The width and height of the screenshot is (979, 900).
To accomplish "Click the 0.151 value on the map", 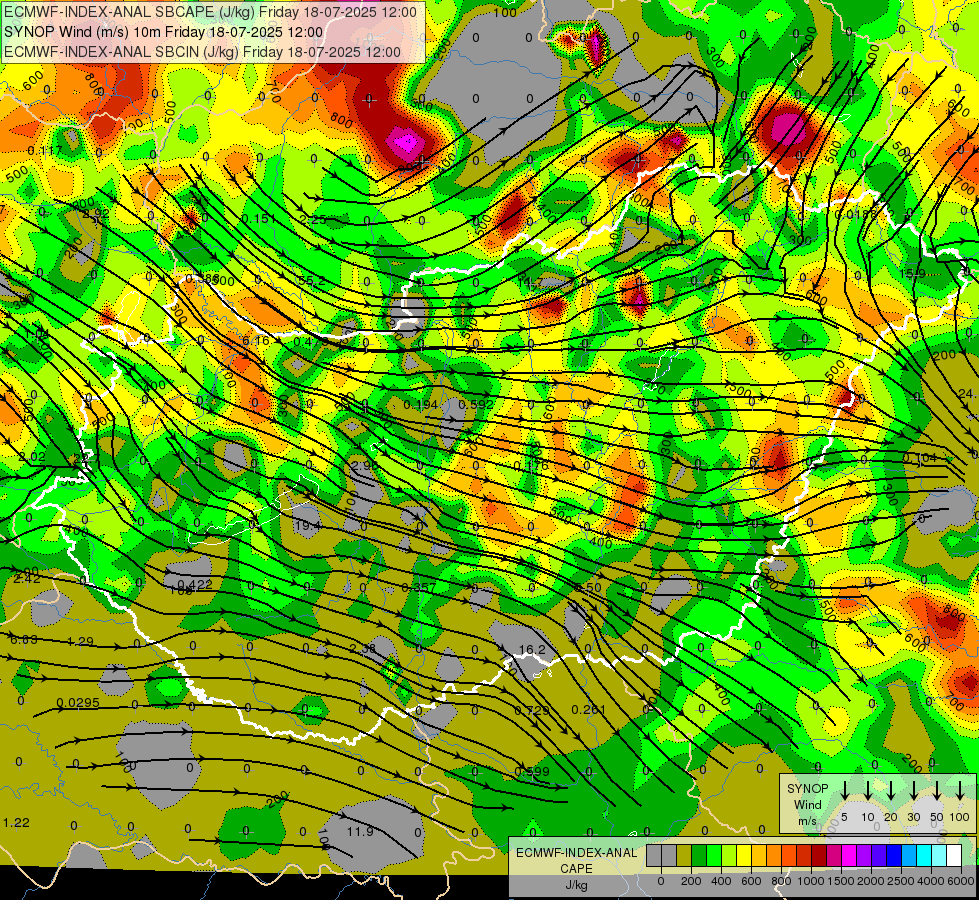I will pyautogui.click(x=258, y=218).
